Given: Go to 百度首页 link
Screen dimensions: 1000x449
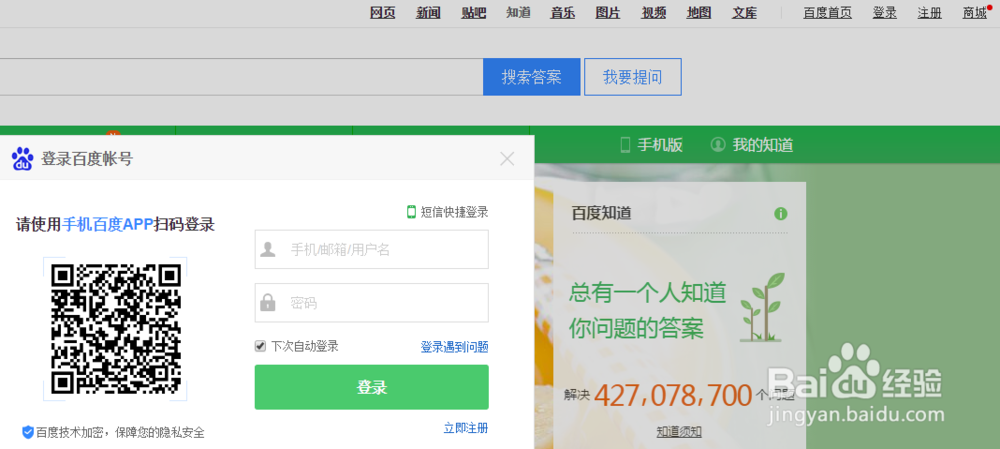Looking at the screenshot, I should point(827,12).
